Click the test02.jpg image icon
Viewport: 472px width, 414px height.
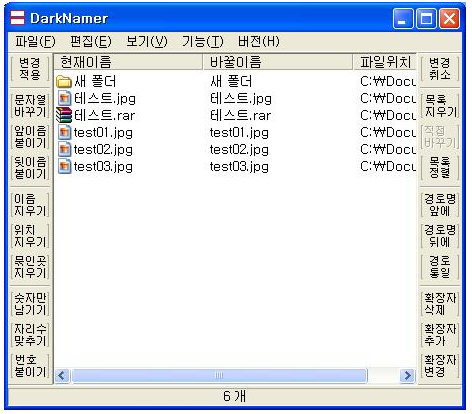tap(64, 149)
